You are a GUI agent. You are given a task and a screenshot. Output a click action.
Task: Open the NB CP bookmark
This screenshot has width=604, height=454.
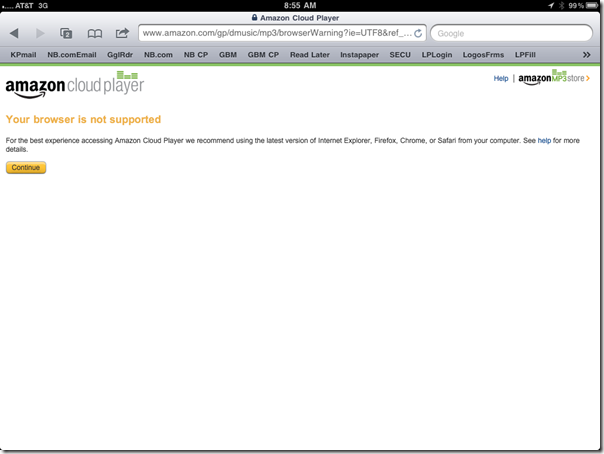[196, 55]
